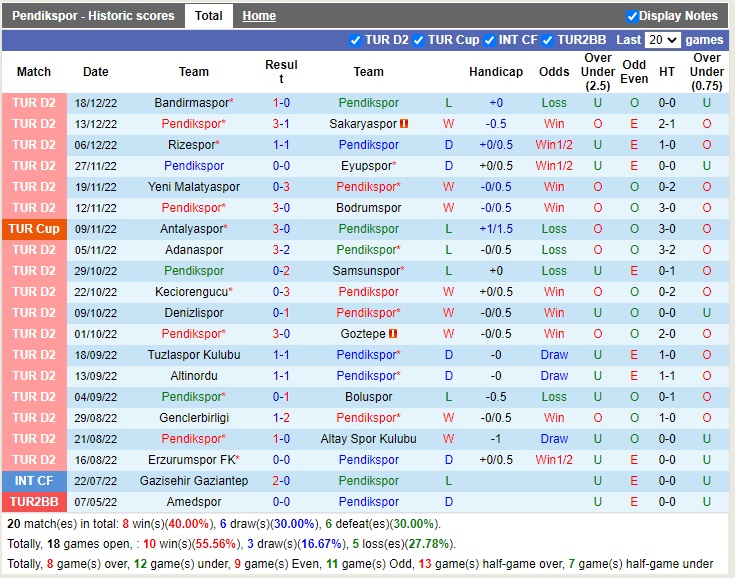This screenshot has height=578, width=736.
Task: Click the Result column header
Action: pyautogui.click(x=281, y=72)
